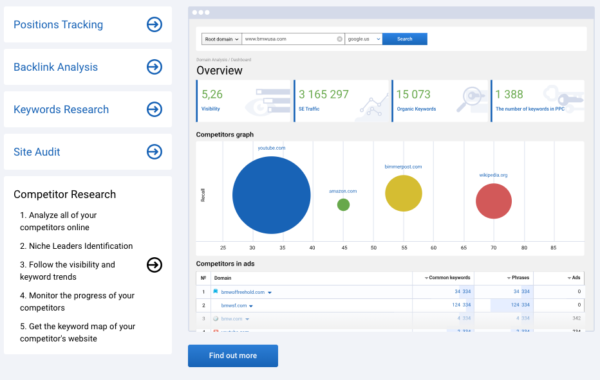
Task: Click the amazon.com graph label
Action: point(343,191)
